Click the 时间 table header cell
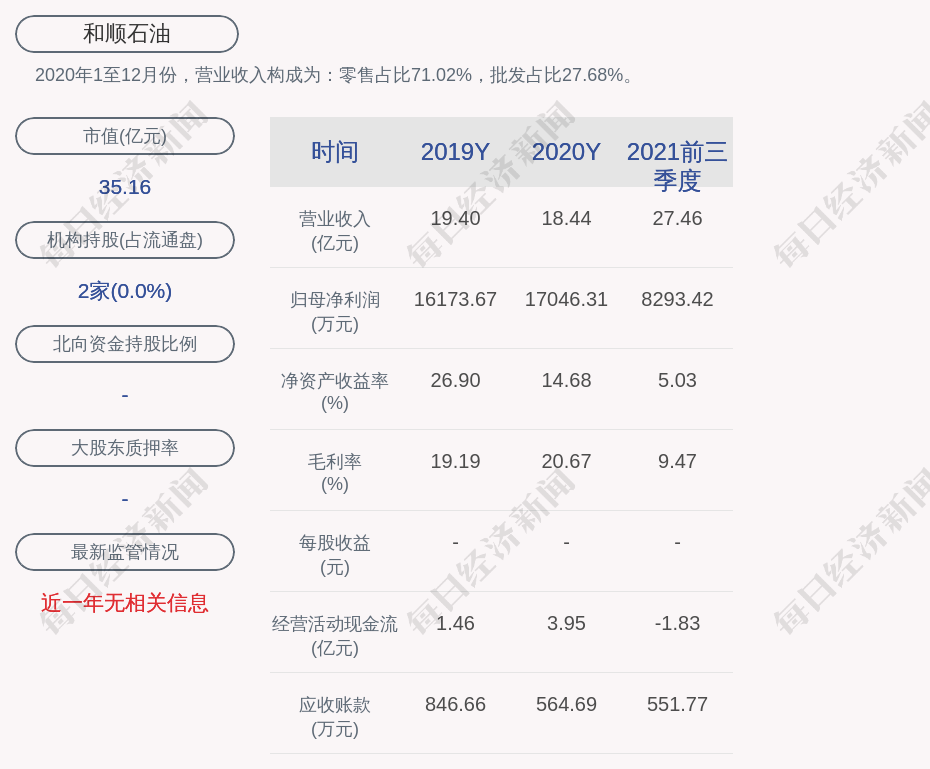 [335, 152]
